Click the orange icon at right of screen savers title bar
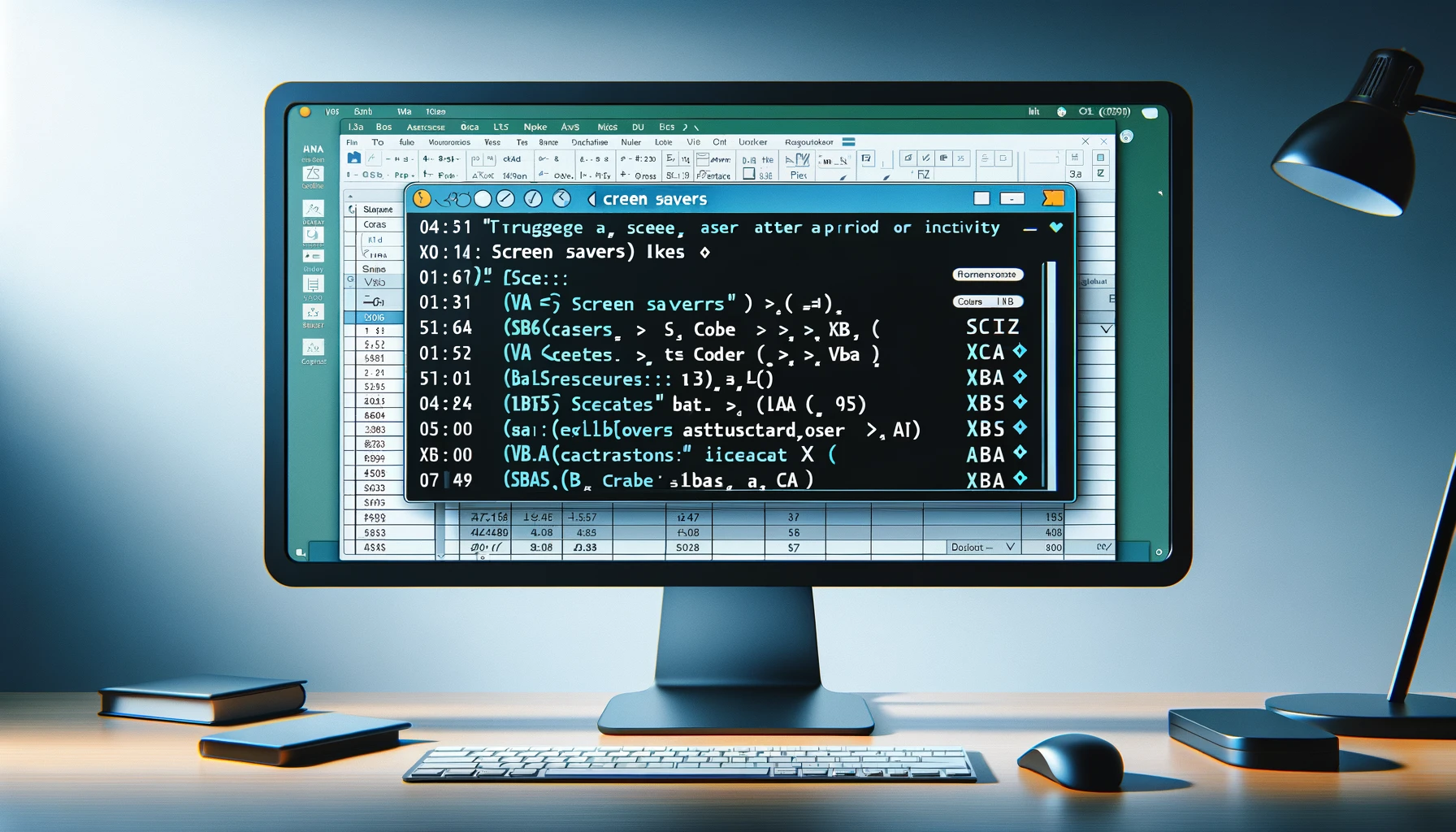Image resolution: width=1456 pixels, height=832 pixels. point(1053,198)
